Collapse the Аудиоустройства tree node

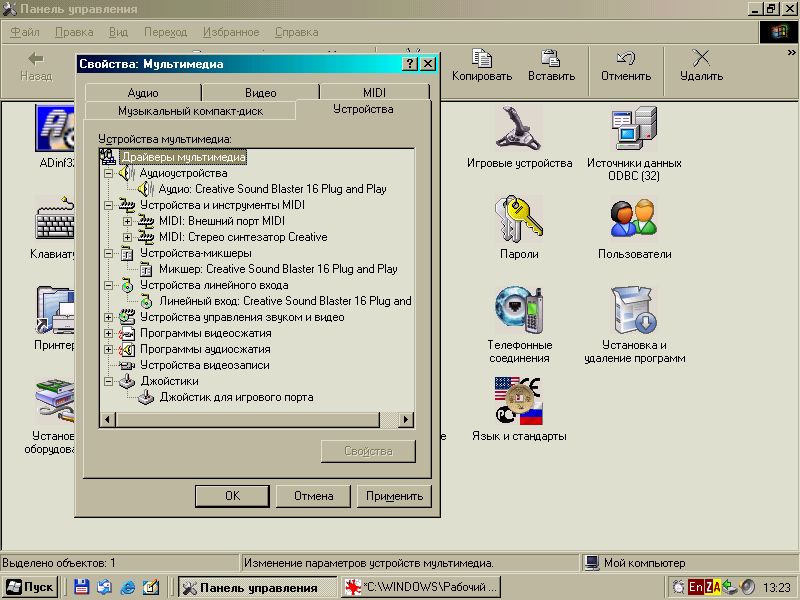point(108,173)
